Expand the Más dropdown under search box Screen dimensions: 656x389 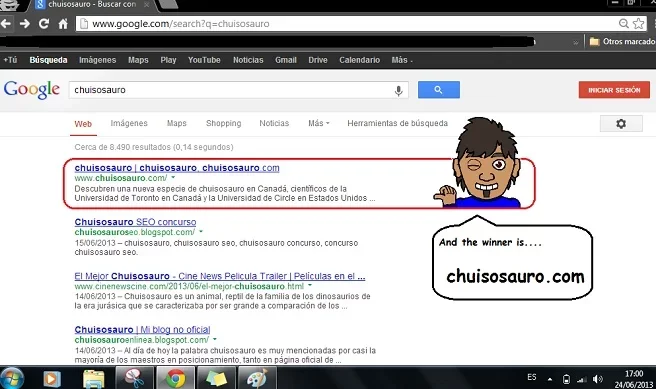319,123
